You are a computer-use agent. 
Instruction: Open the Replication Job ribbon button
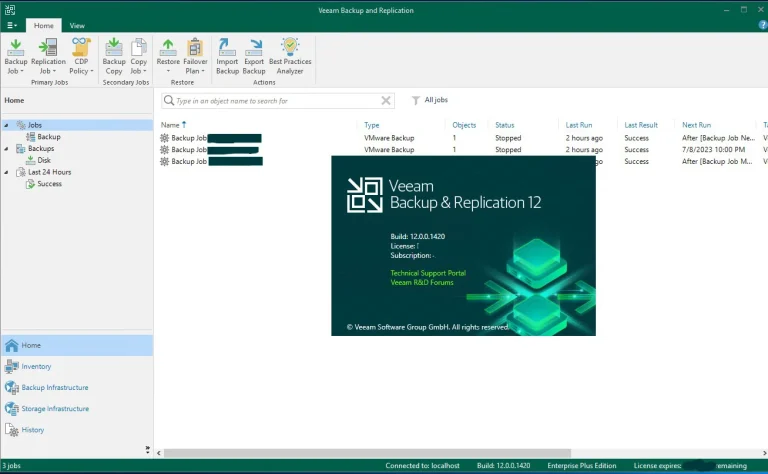tap(48, 56)
